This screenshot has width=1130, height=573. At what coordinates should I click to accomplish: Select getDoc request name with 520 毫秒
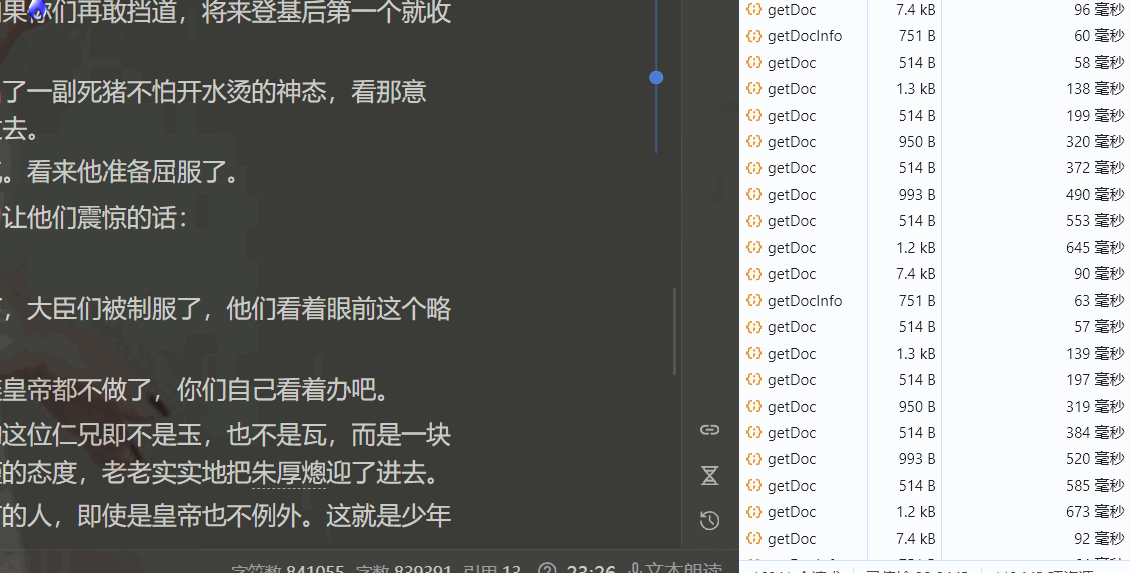coord(792,459)
